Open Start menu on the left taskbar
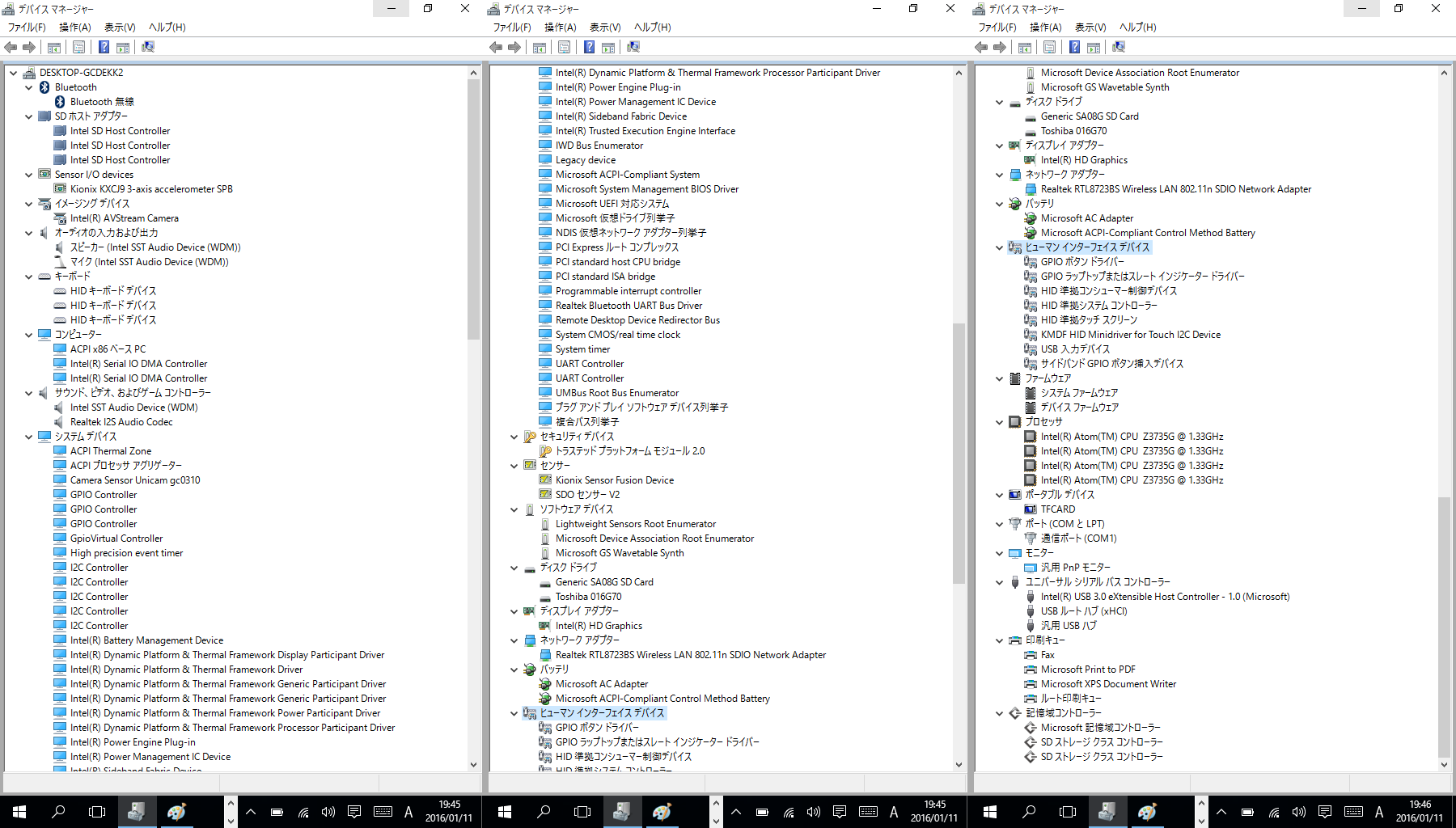Image resolution: width=1456 pixels, height=828 pixels. tap(19, 812)
